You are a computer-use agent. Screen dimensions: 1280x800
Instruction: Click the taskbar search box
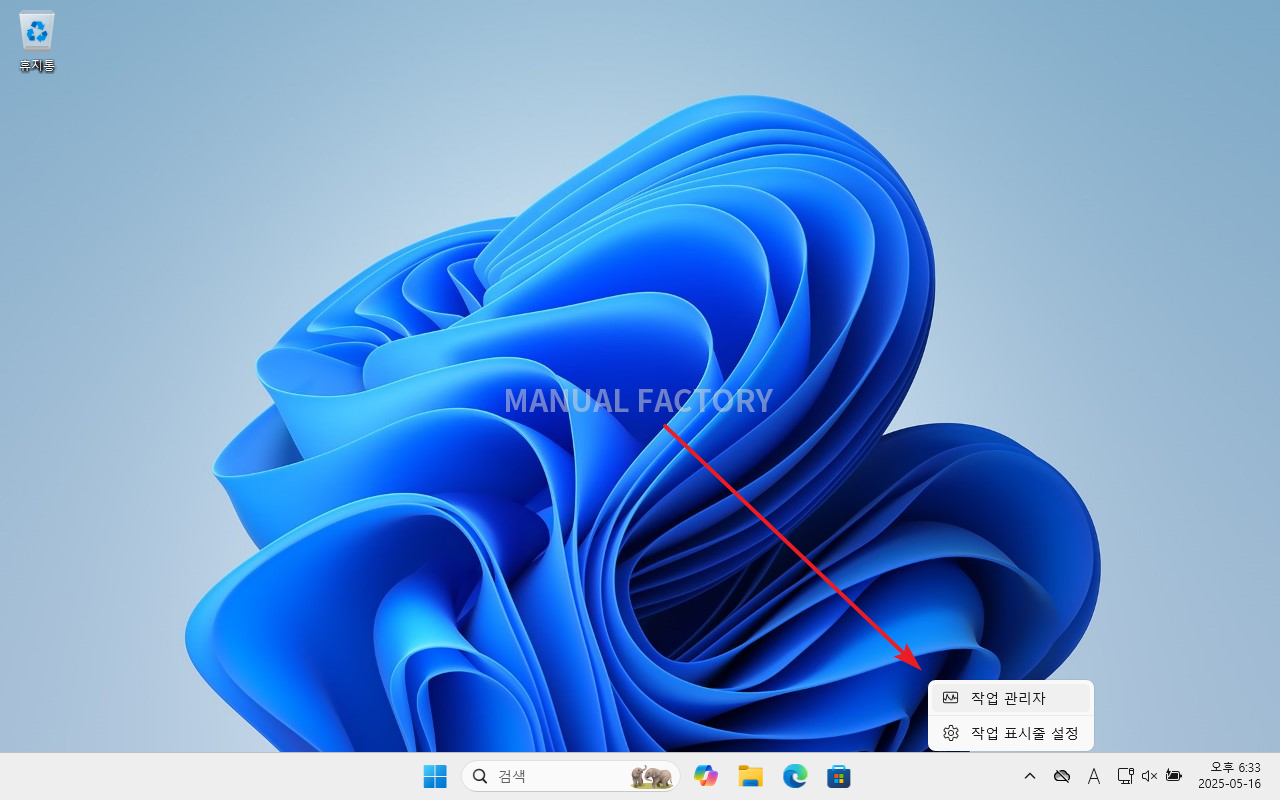[570, 776]
